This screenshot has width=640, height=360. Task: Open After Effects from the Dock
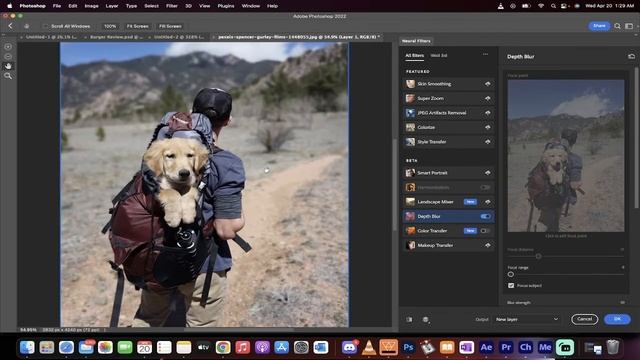tap(486, 347)
